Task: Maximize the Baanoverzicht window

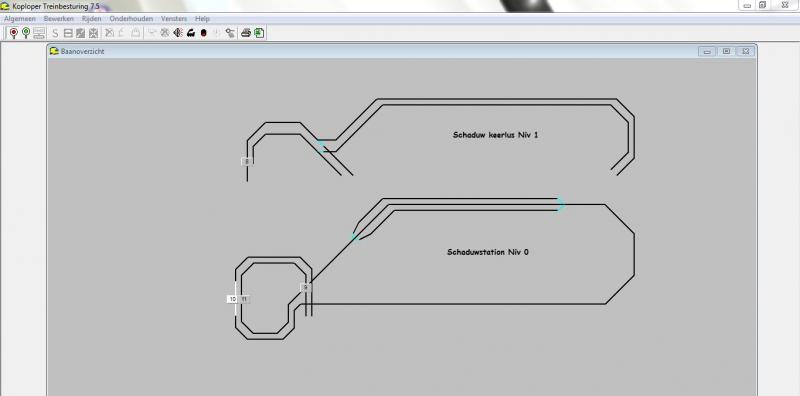Action: point(726,51)
